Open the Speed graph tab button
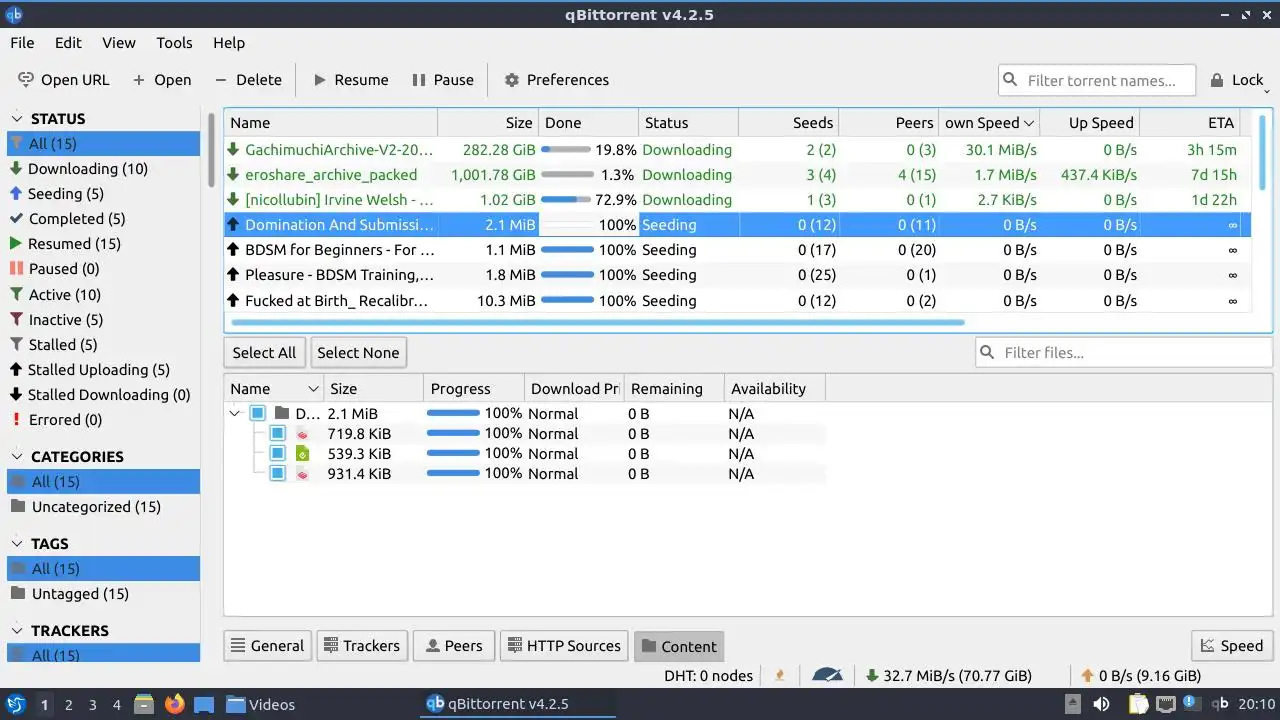 pyautogui.click(x=1231, y=646)
